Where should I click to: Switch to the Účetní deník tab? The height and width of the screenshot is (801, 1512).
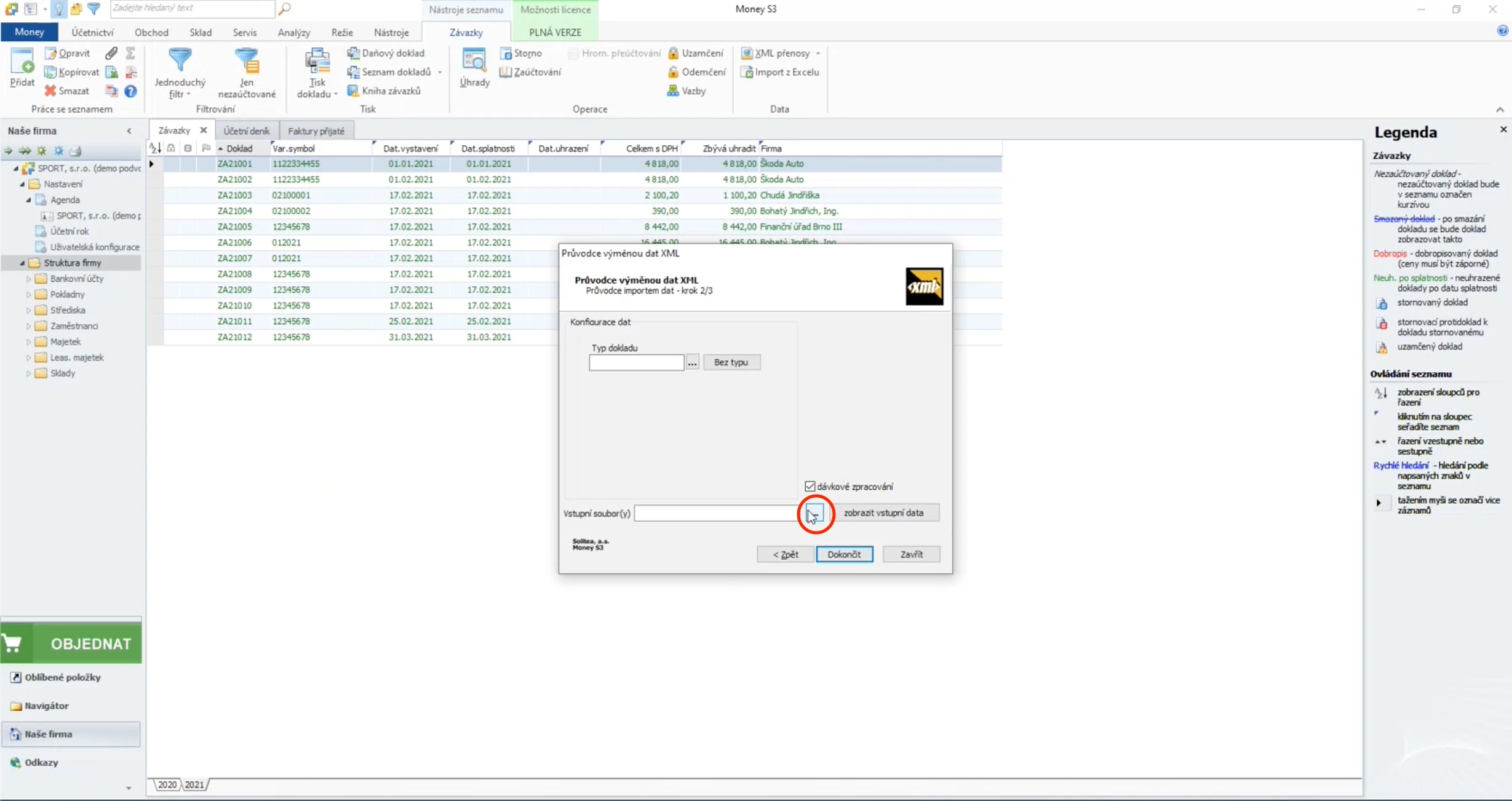click(x=247, y=130)
